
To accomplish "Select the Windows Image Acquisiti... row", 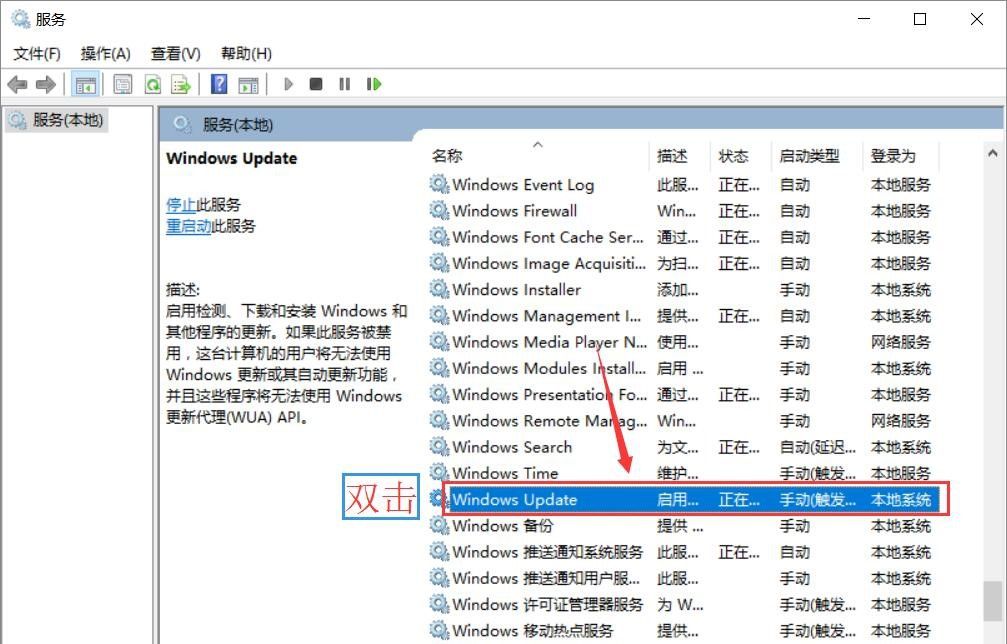I will coord(684,263).
